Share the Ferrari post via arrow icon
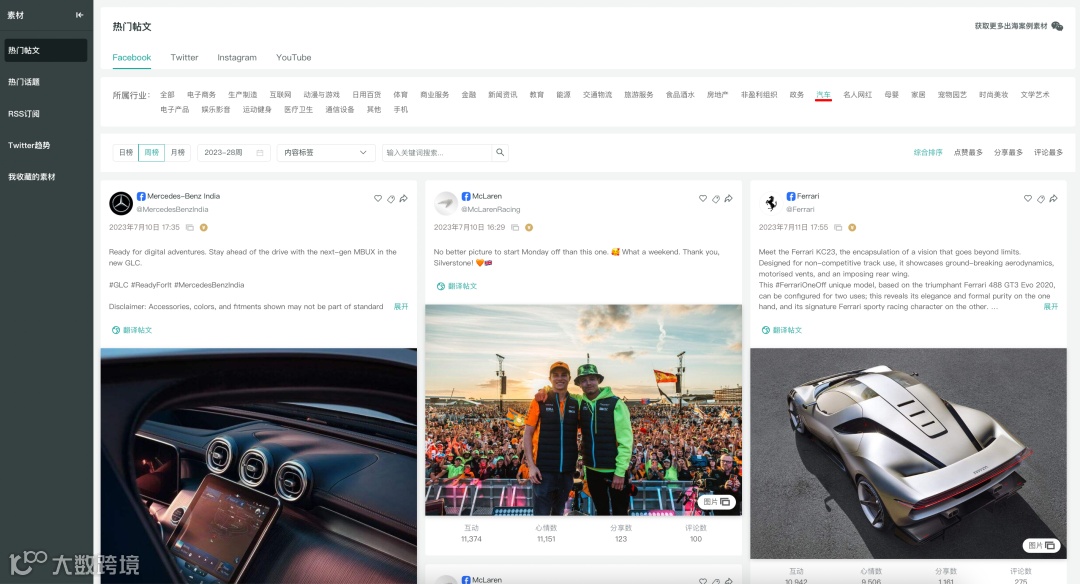 [1054, 198]
